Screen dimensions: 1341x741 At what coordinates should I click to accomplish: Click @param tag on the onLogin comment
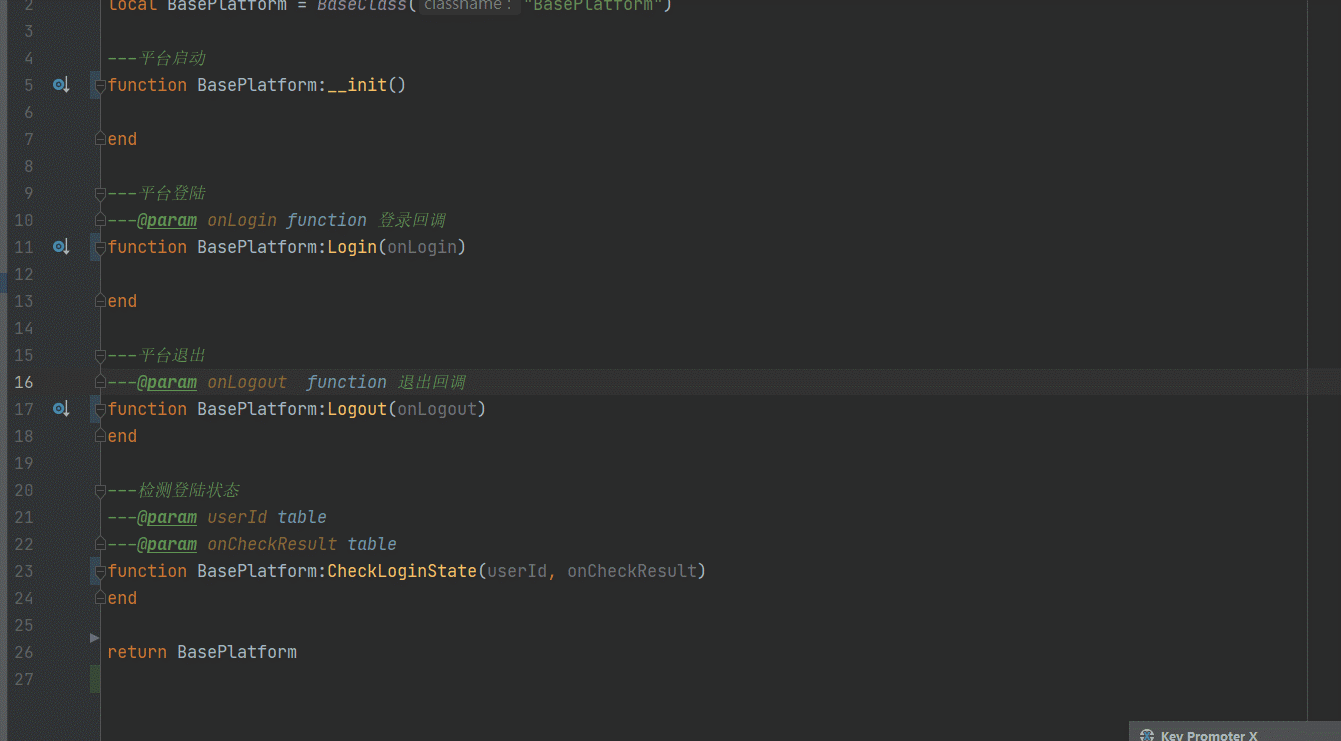pyautogui.click(x=167, y=220)
